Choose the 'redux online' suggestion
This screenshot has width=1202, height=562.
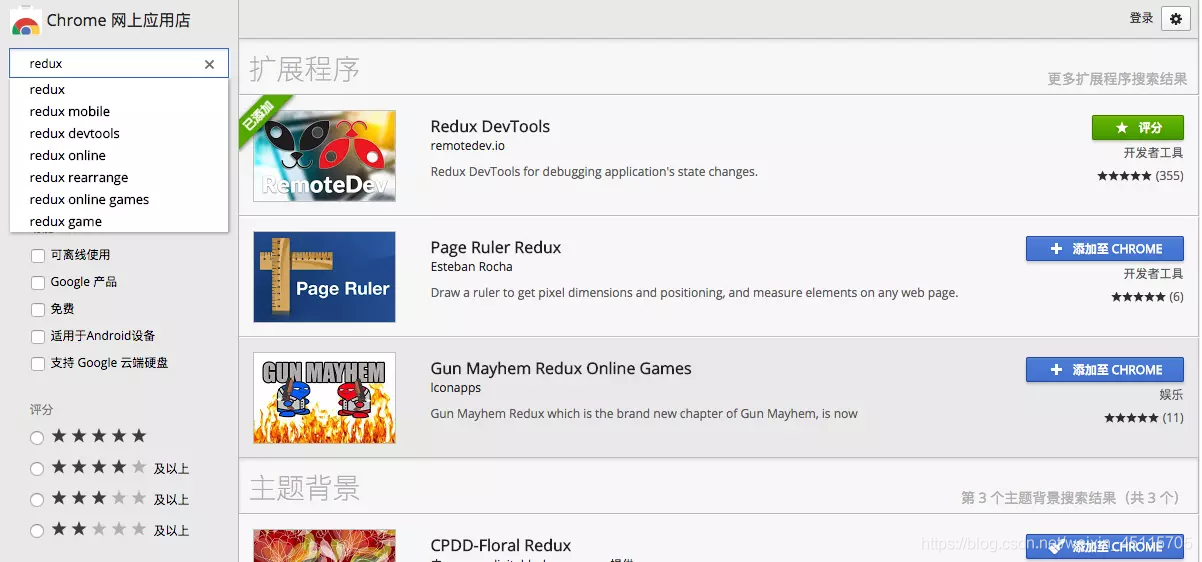[x=119, y=155]
